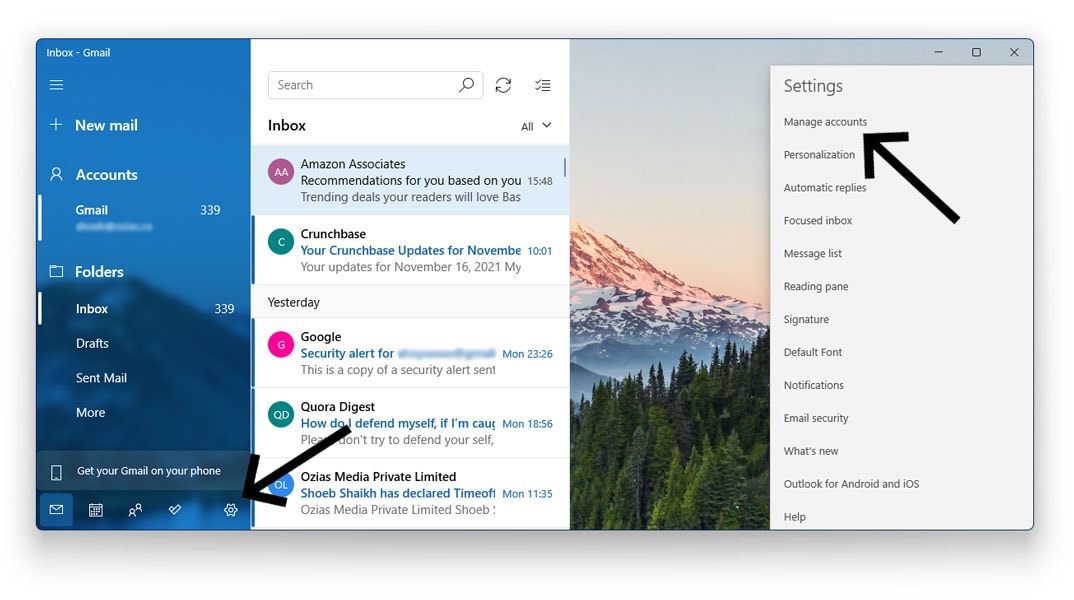
Task: Open Signature settings
Action: pyautogui.click(x=806, y=319)
